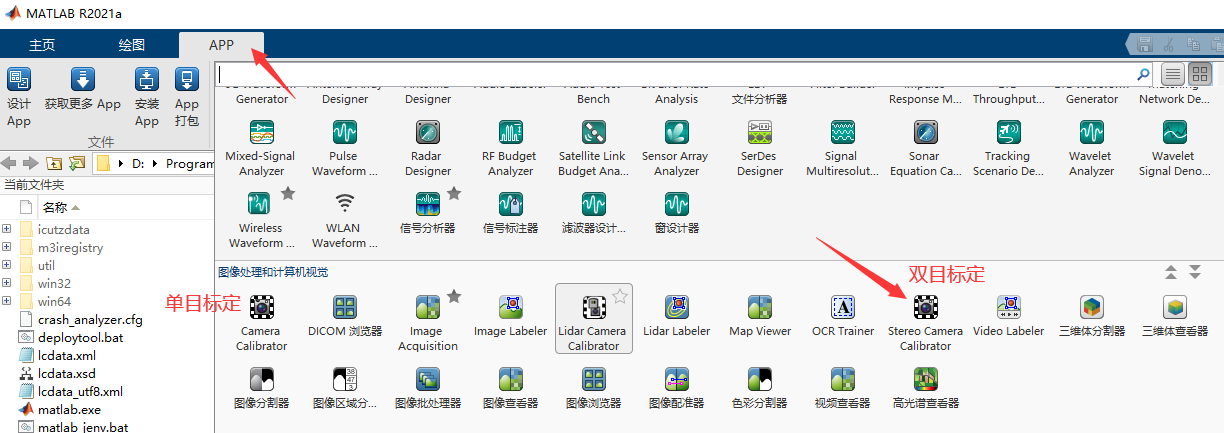Launch the Stereo Camera Calibrator app
This screenshot has width=1224, height=433.
[925, 321]
